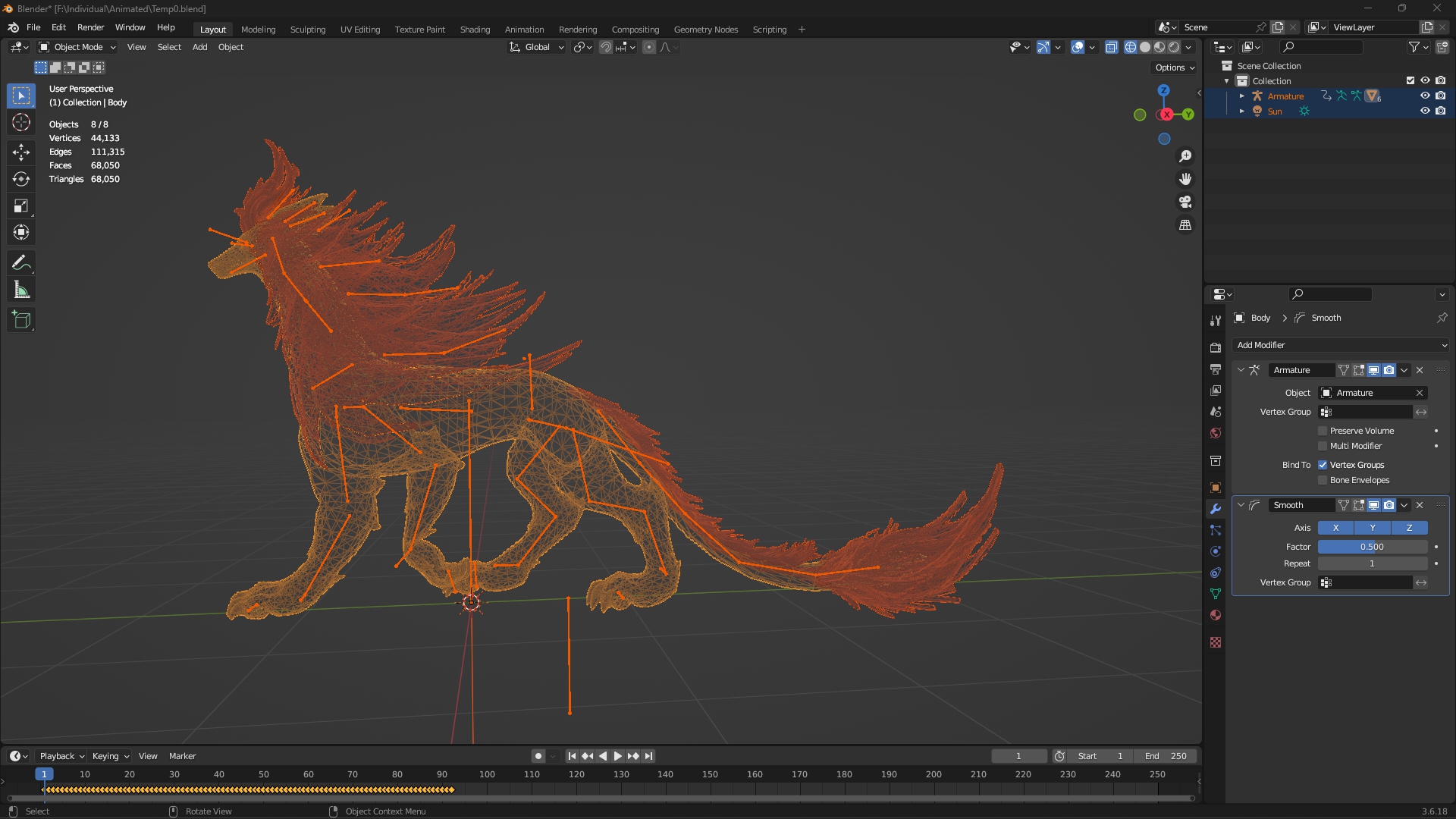Image resolution: width=1456 pixels, height=819 pixels.
Task: Toggle camera view in viewport
Action: coord(1185,202)
